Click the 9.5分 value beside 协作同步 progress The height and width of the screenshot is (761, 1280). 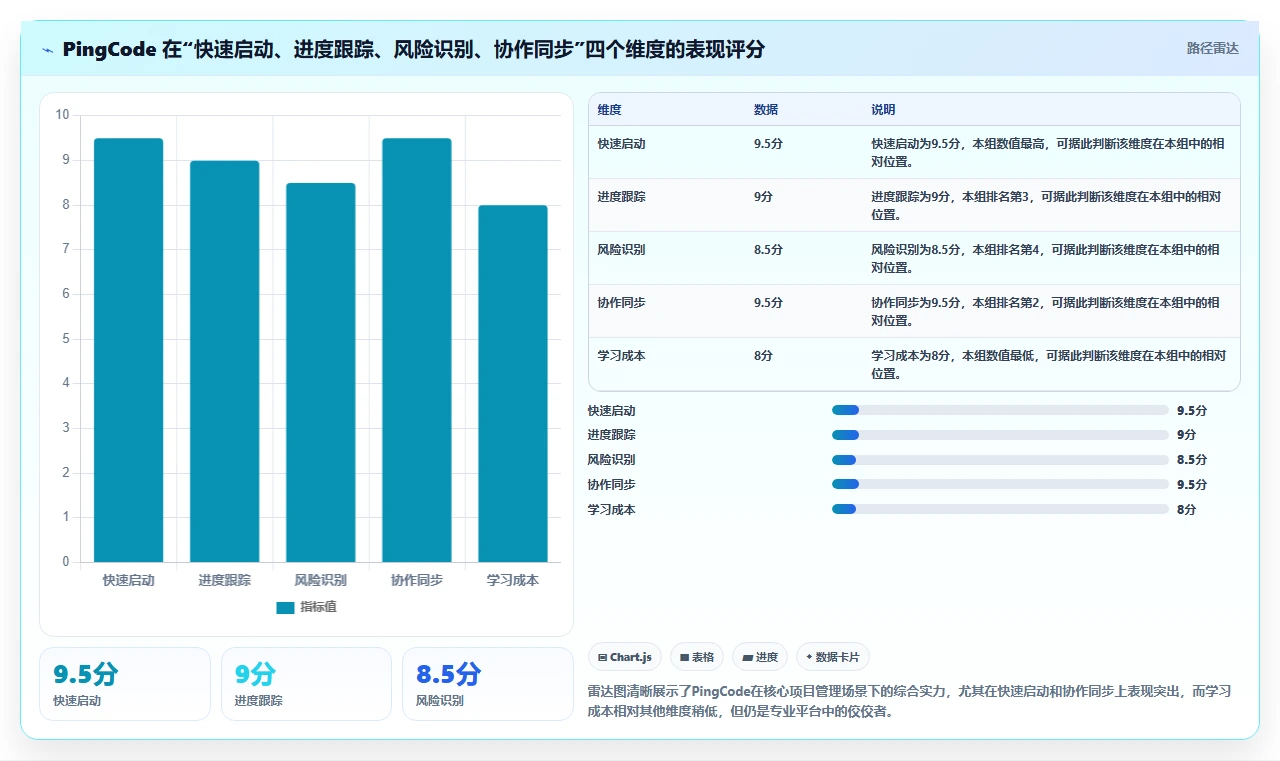pos(1192,484)
